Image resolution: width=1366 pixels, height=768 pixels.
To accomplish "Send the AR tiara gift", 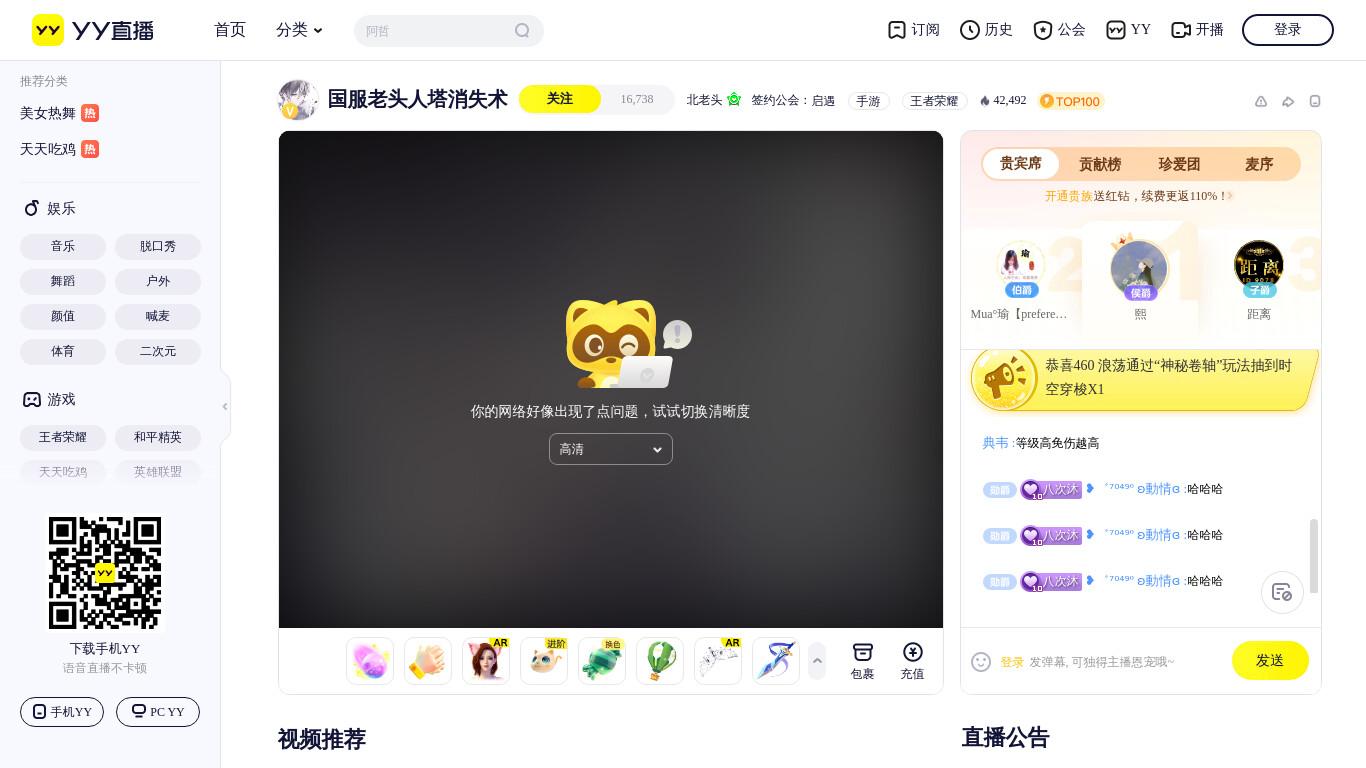I will (718, 661).
